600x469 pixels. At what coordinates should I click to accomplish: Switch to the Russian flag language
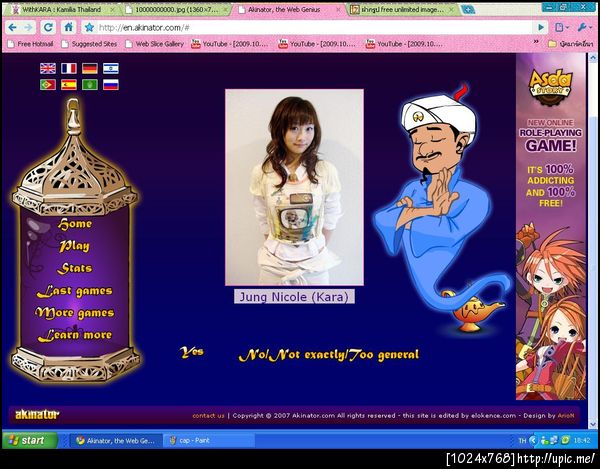111,85
